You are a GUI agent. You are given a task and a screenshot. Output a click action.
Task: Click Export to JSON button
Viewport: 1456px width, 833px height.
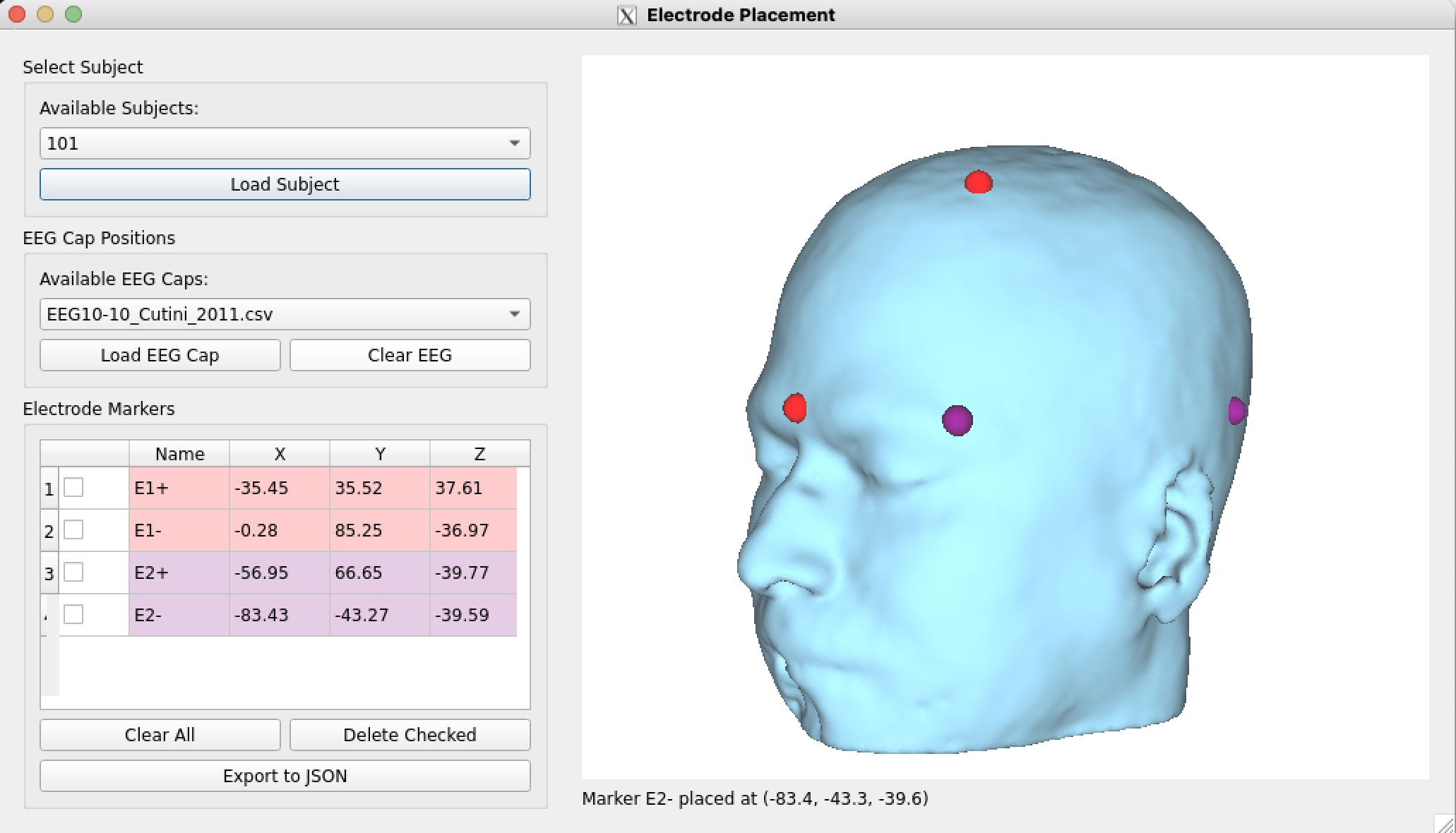(285, 776)
